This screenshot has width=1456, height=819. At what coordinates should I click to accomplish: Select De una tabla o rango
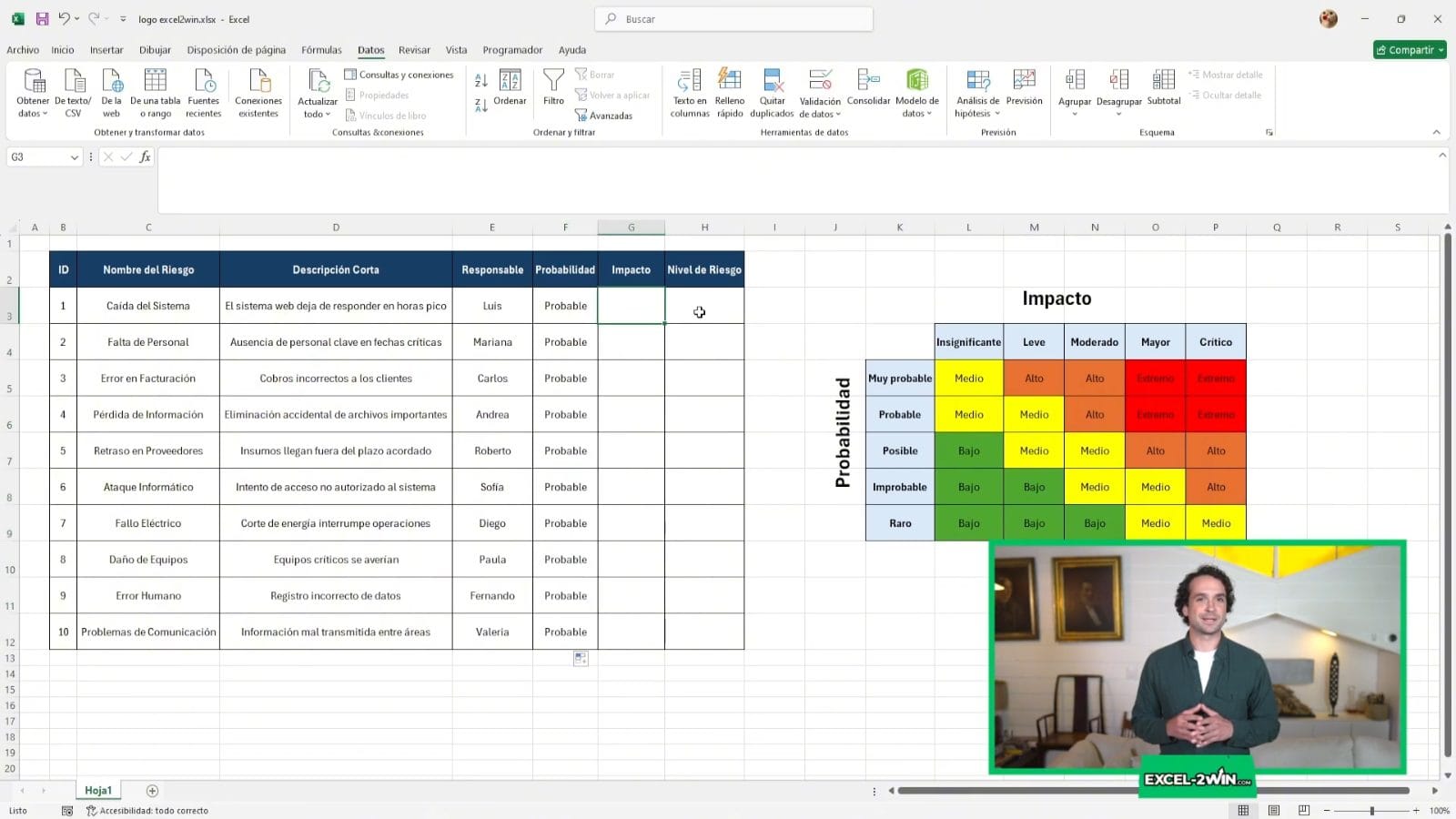coord(156,93)
